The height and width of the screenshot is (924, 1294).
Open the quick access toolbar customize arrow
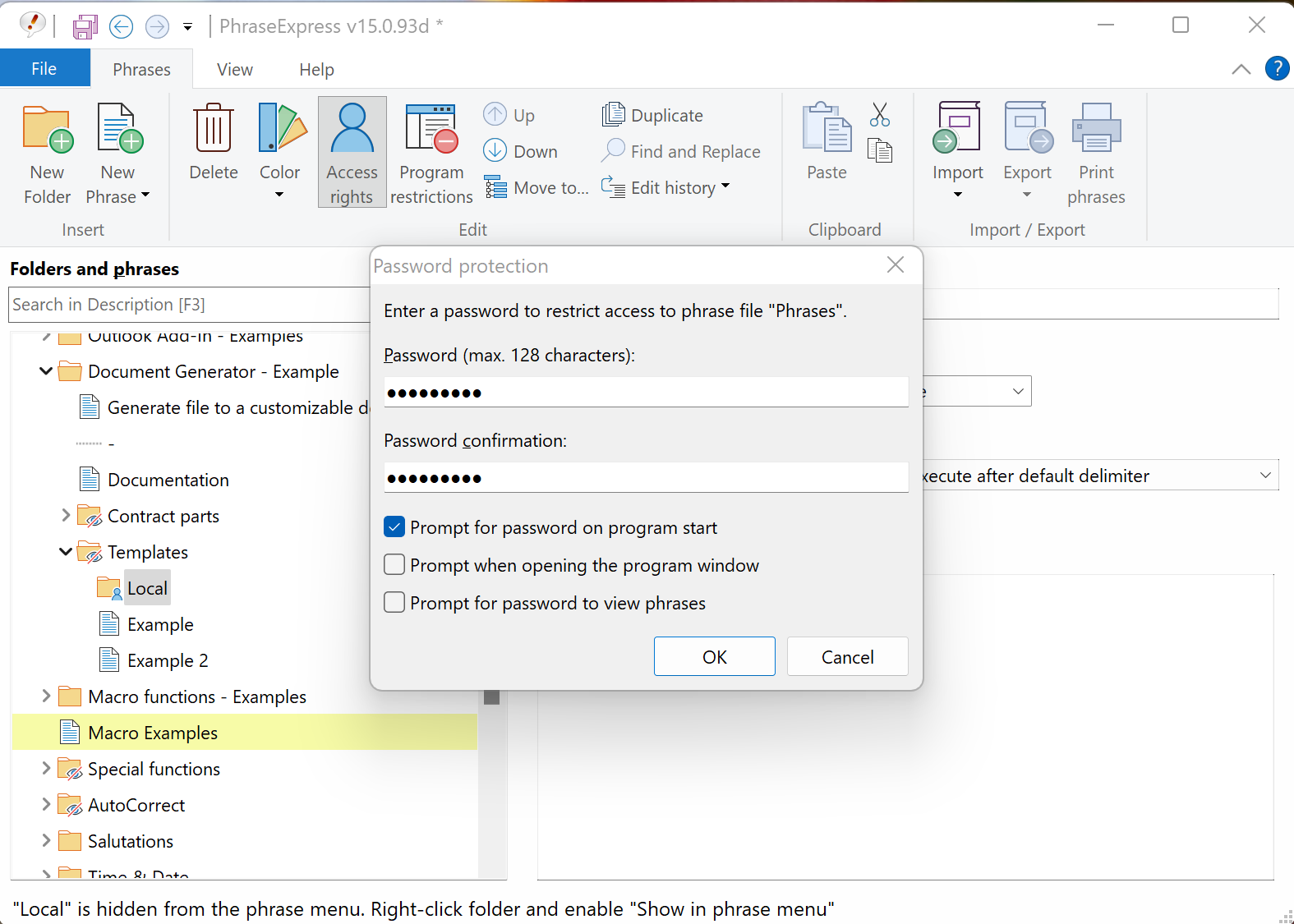click(187, 27)
